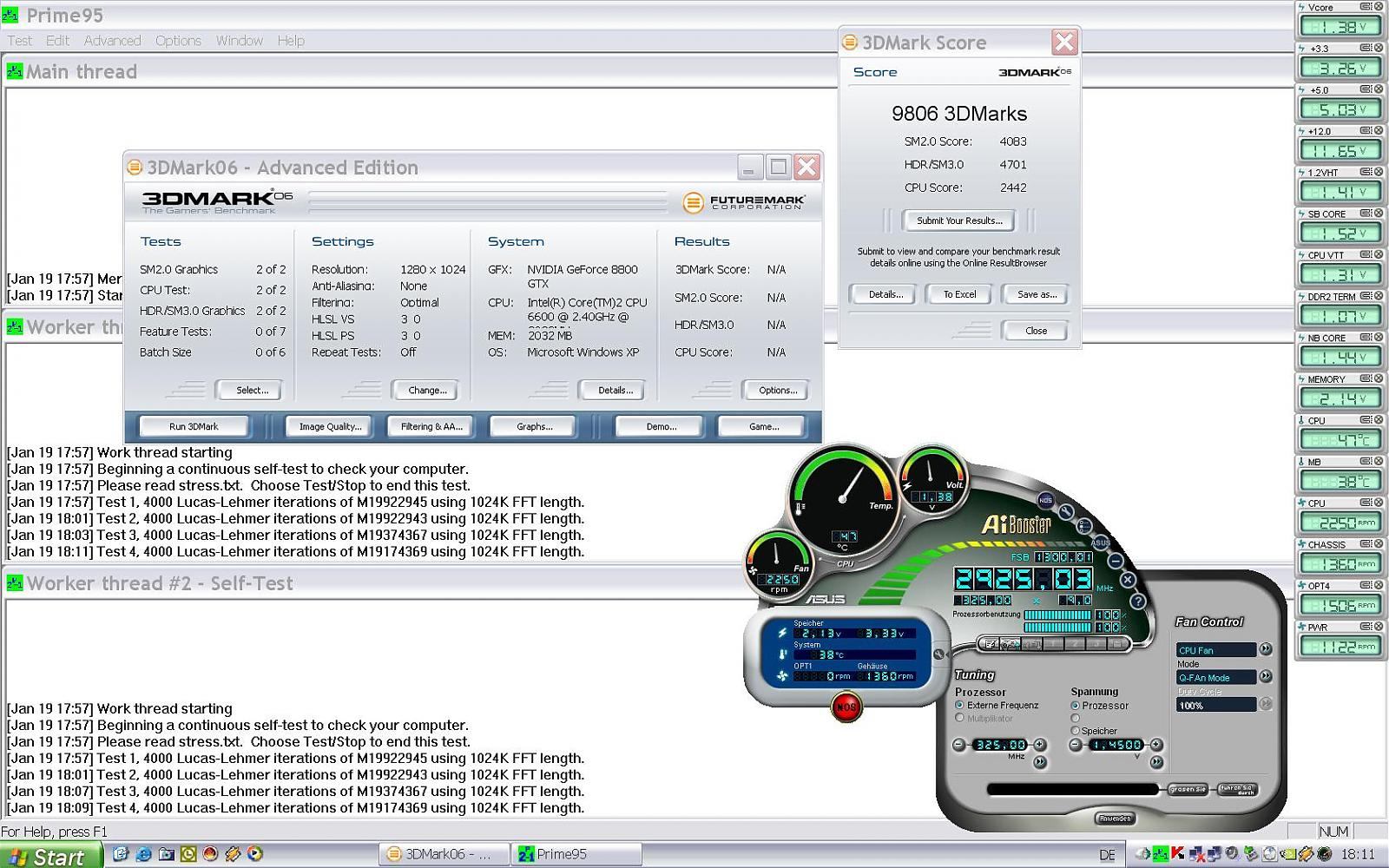This screenshot has width=1389, height=868.
Task: Click Select button under Tests
Action: pos(252,391)
